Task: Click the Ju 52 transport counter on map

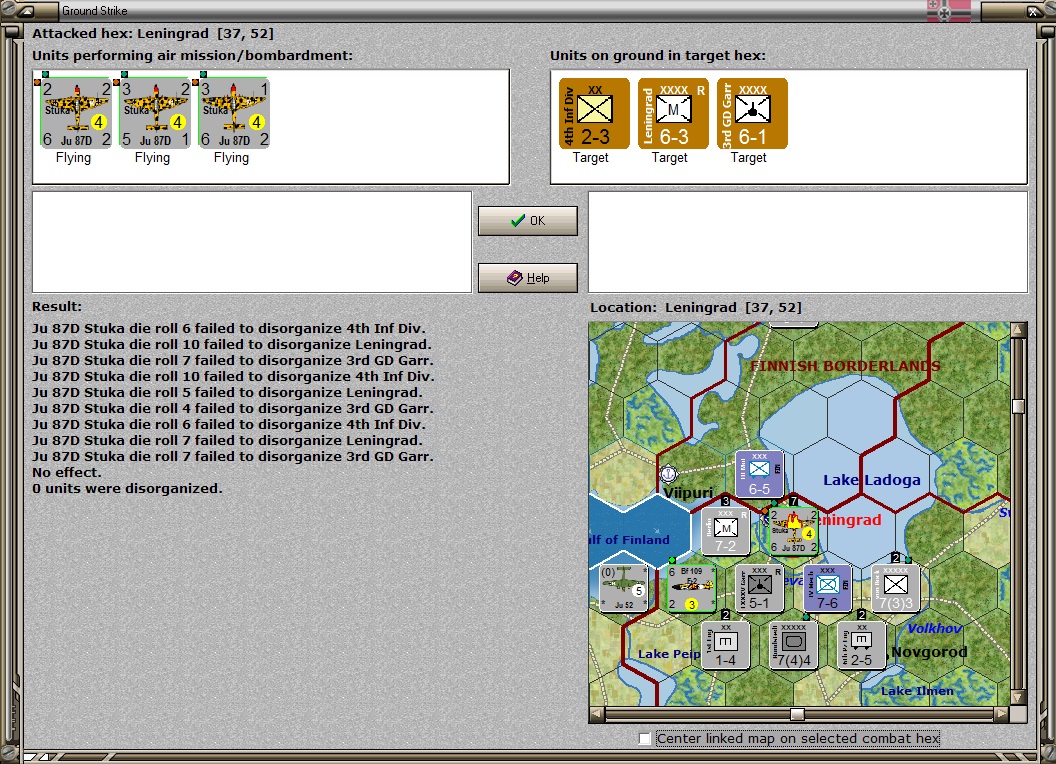Action: tap(624, 588)
